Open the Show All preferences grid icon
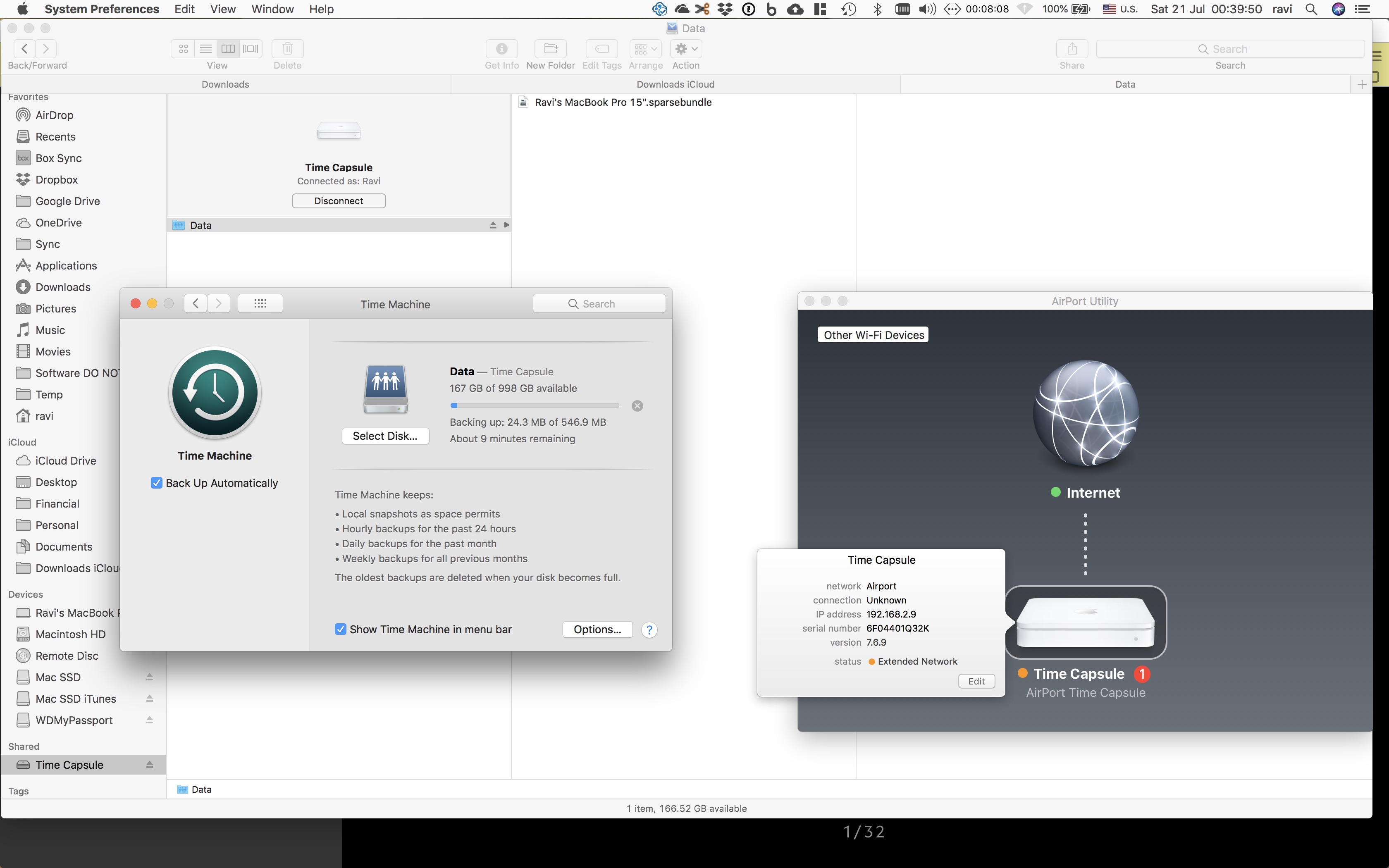Viewport: 1389px width, 868px height. 260,304
